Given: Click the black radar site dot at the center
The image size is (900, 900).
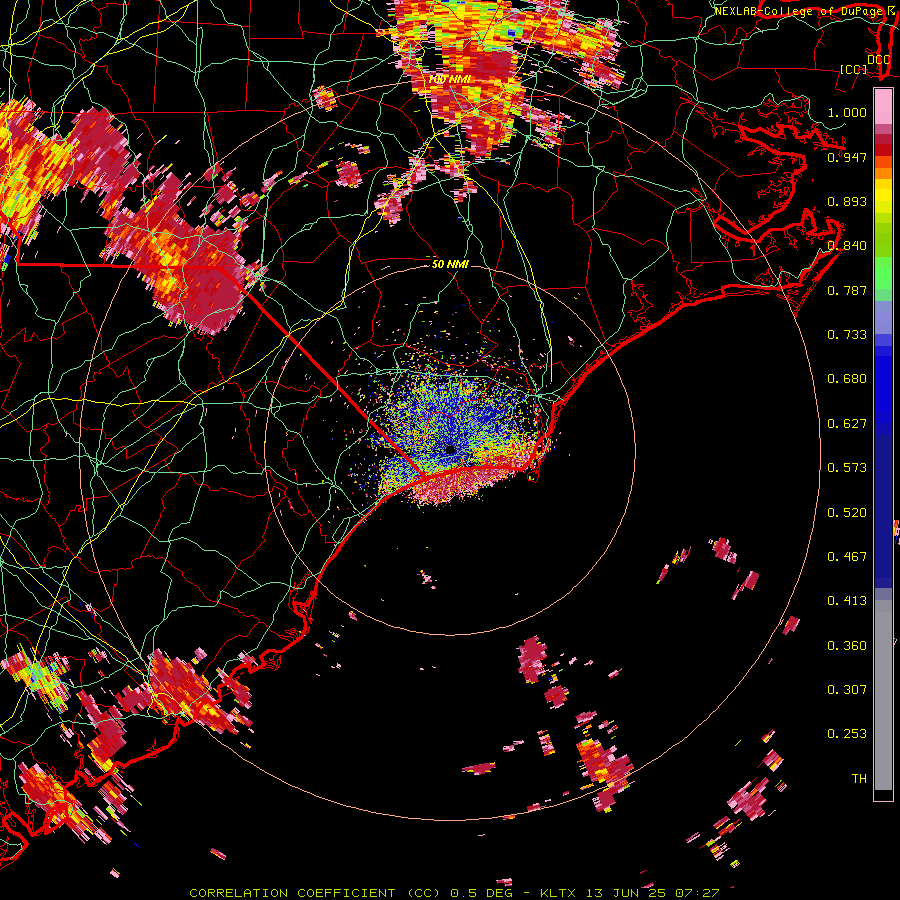Looking at the screenshot, I should (x=451, y=451).
